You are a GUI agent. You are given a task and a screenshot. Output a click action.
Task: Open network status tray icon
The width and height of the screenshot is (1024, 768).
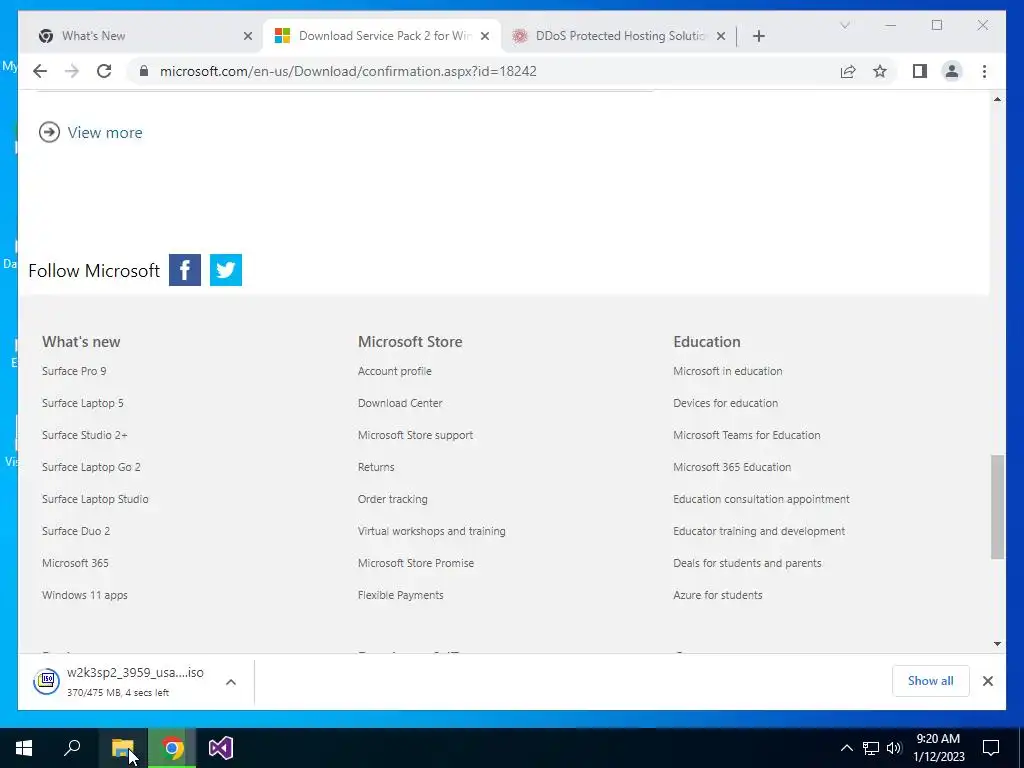point(871,748)
